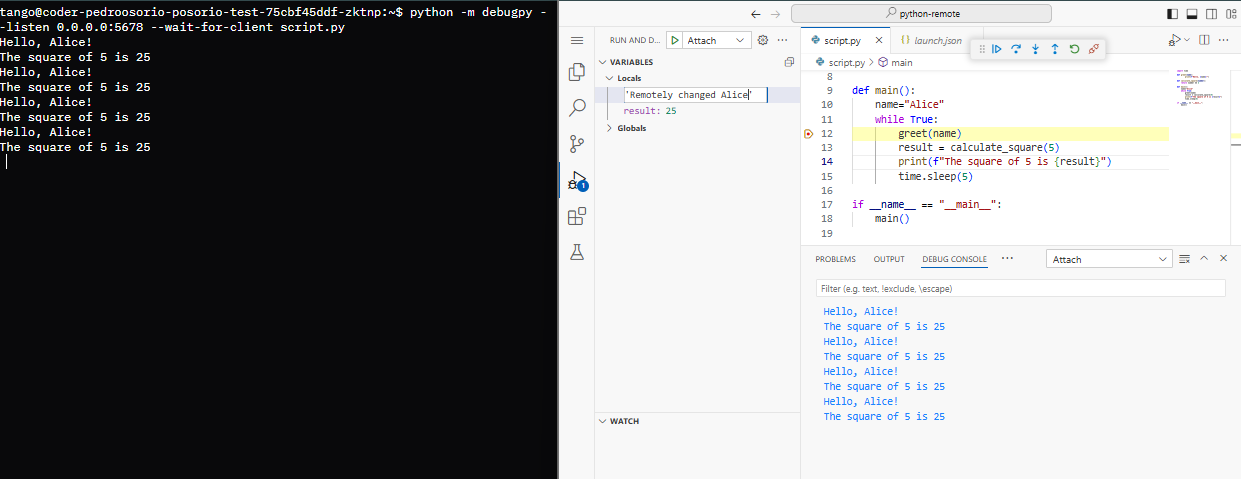Click Step Over in the debug toolbar
Image resolution: width=1241 pixels, height=479 pixels.
(1016, 49)
